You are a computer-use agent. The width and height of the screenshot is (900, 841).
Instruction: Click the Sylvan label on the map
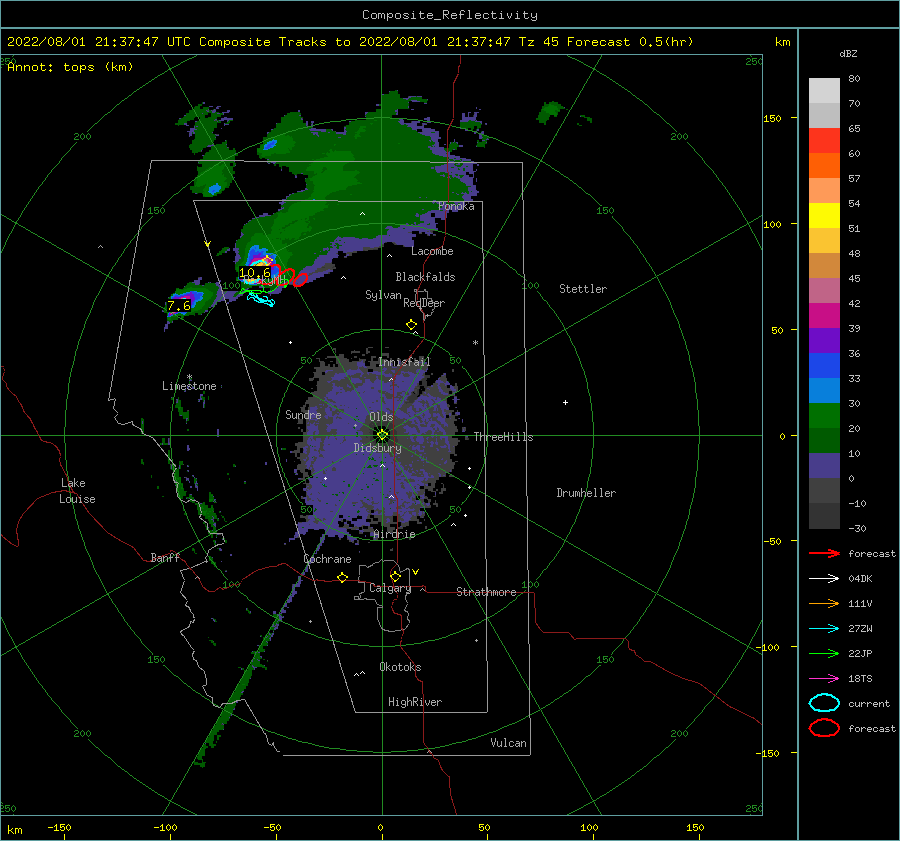point(383,295)
